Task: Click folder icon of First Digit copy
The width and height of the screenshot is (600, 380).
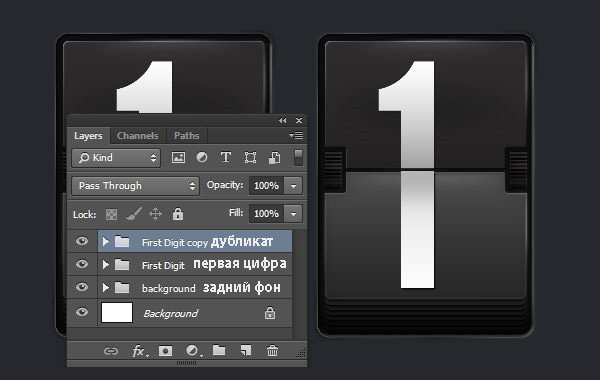Action: tap(122, 242)
